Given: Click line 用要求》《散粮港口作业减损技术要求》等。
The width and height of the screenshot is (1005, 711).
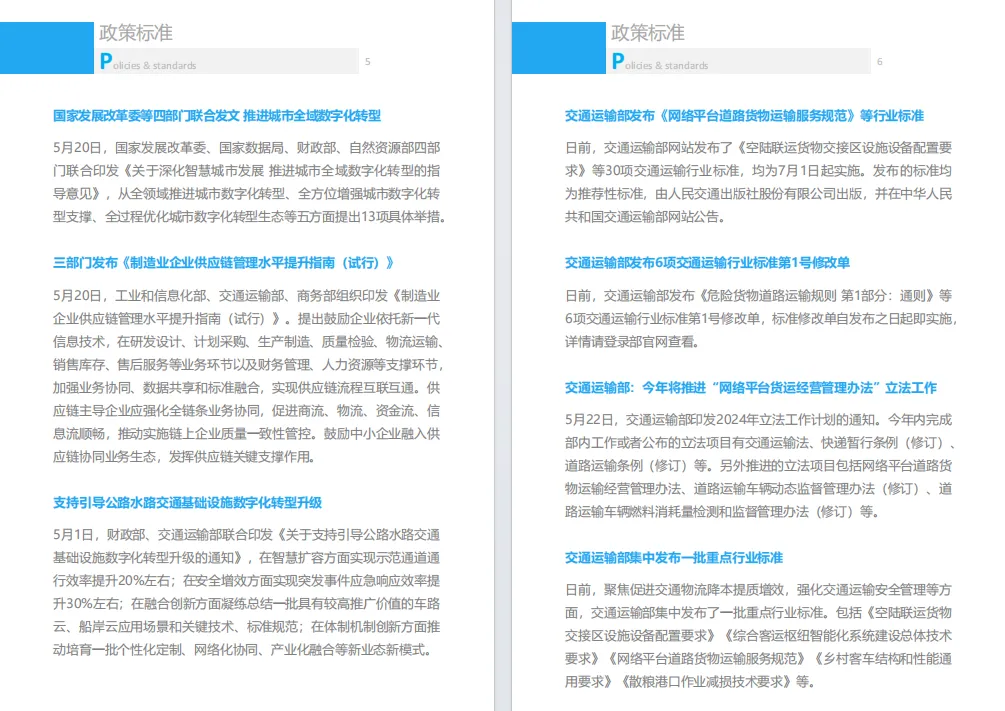Looking at the screenshot, I should [690, 682].
